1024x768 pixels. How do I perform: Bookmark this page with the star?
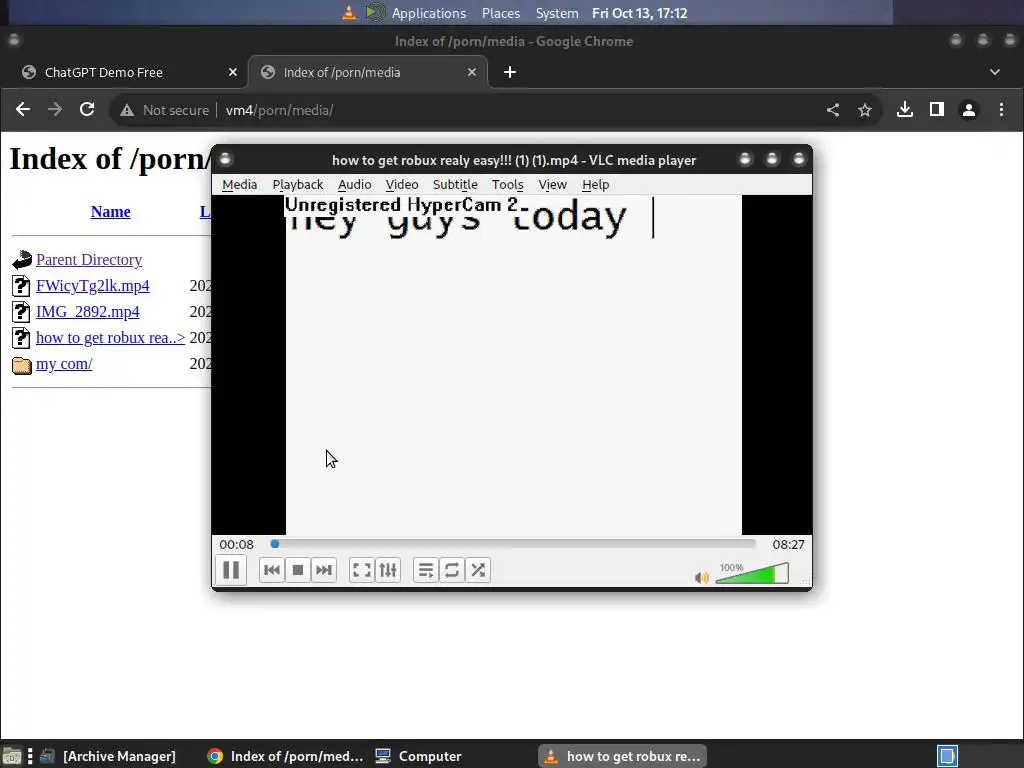click(865, 110)
